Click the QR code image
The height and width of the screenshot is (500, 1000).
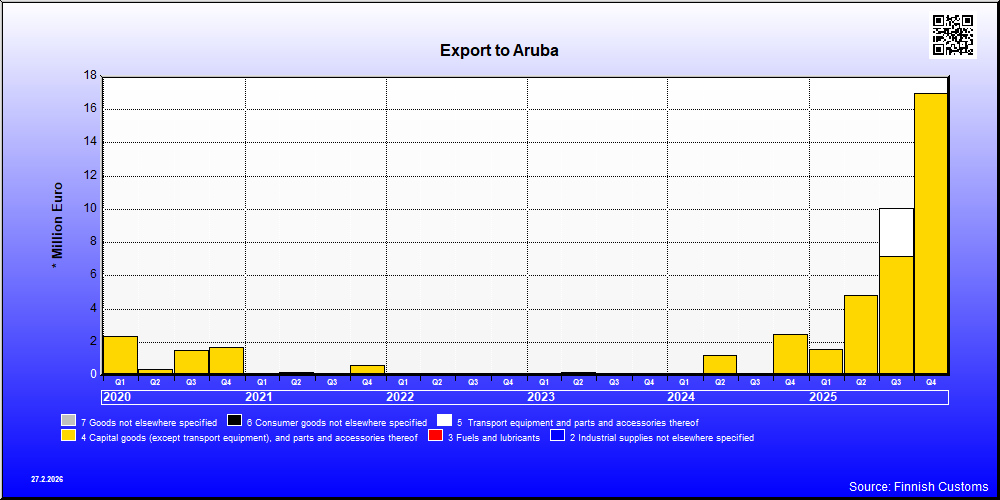(953, 35)
